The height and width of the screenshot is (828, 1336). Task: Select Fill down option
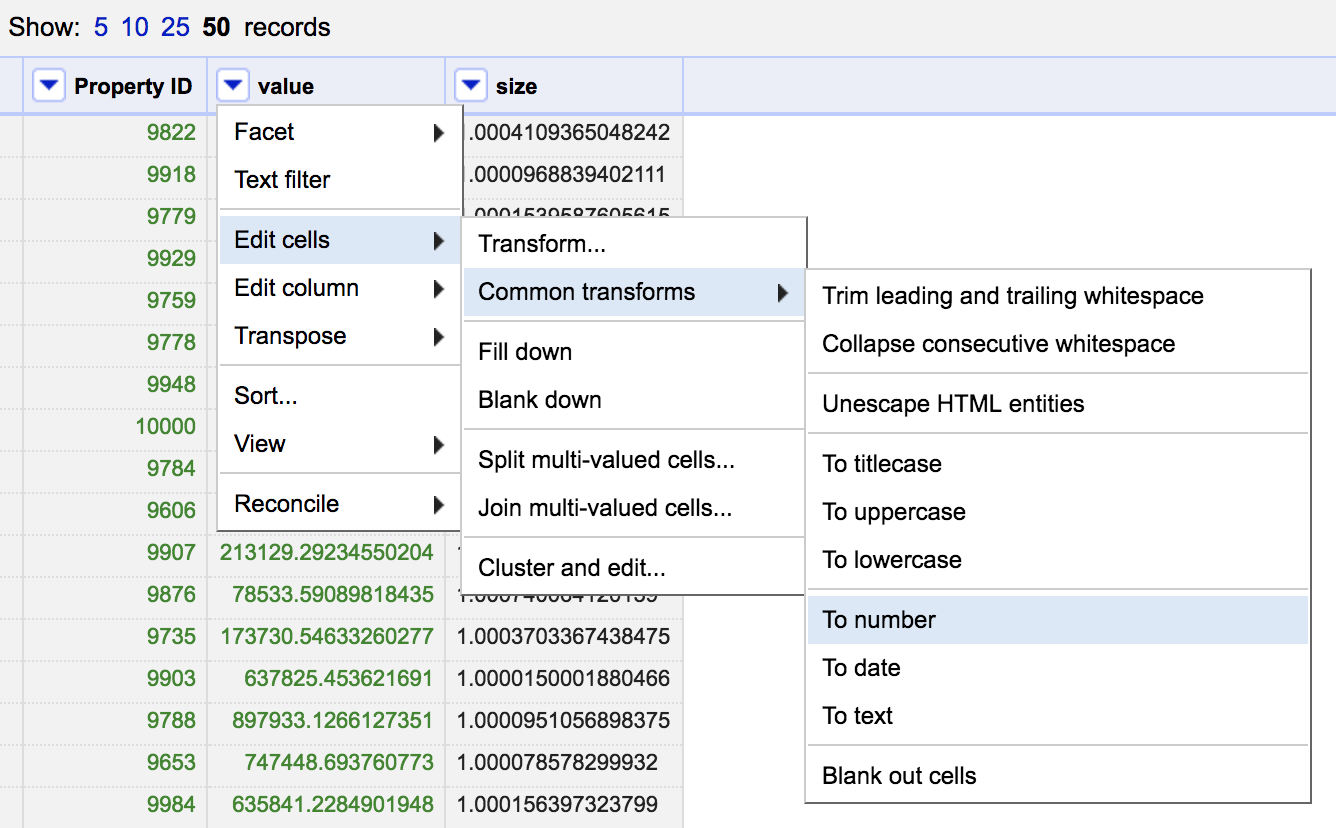click(x=634, y=352)
